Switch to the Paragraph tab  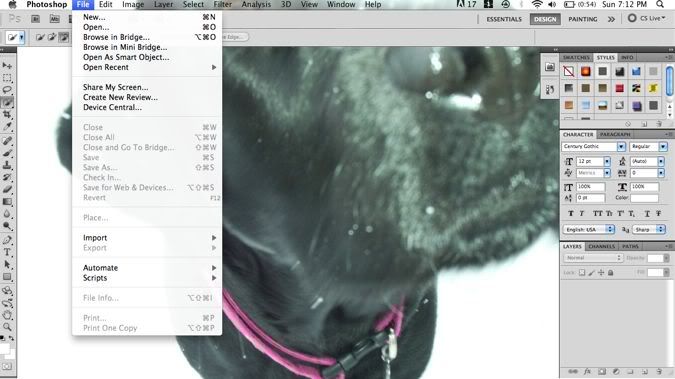(x=615, y=134)
